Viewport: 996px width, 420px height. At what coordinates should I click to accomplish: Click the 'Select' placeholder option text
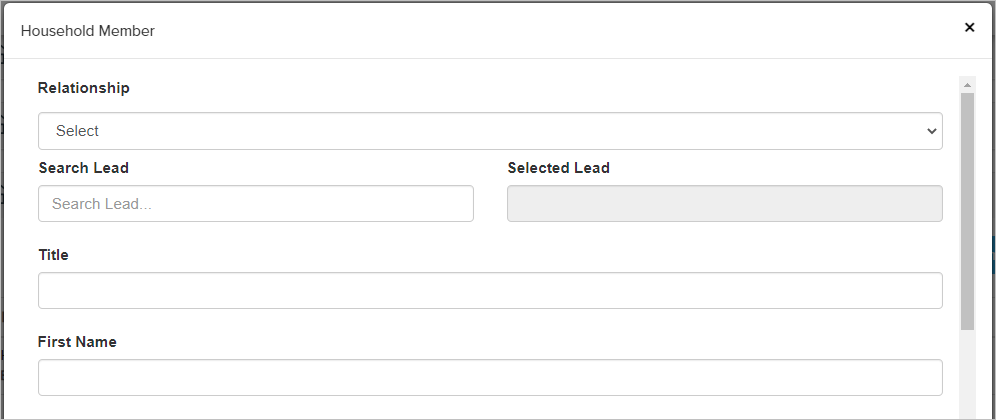tap(78, 131)
